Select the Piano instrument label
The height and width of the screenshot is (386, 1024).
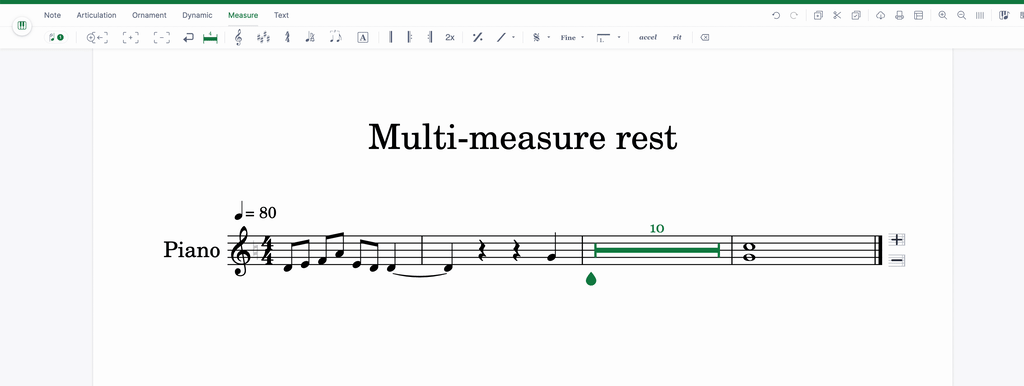(x=191, y=250)
